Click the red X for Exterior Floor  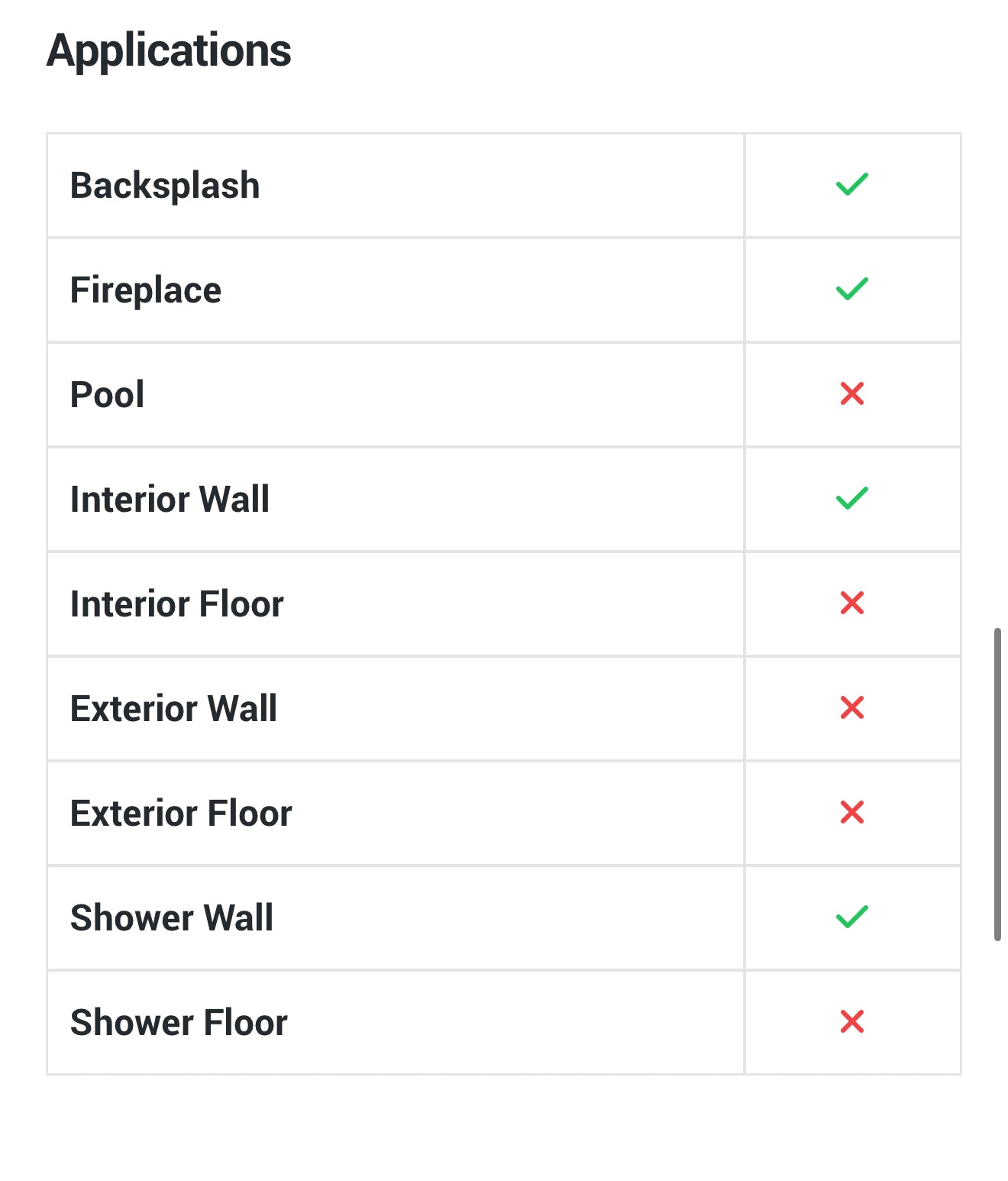(851, 812)
